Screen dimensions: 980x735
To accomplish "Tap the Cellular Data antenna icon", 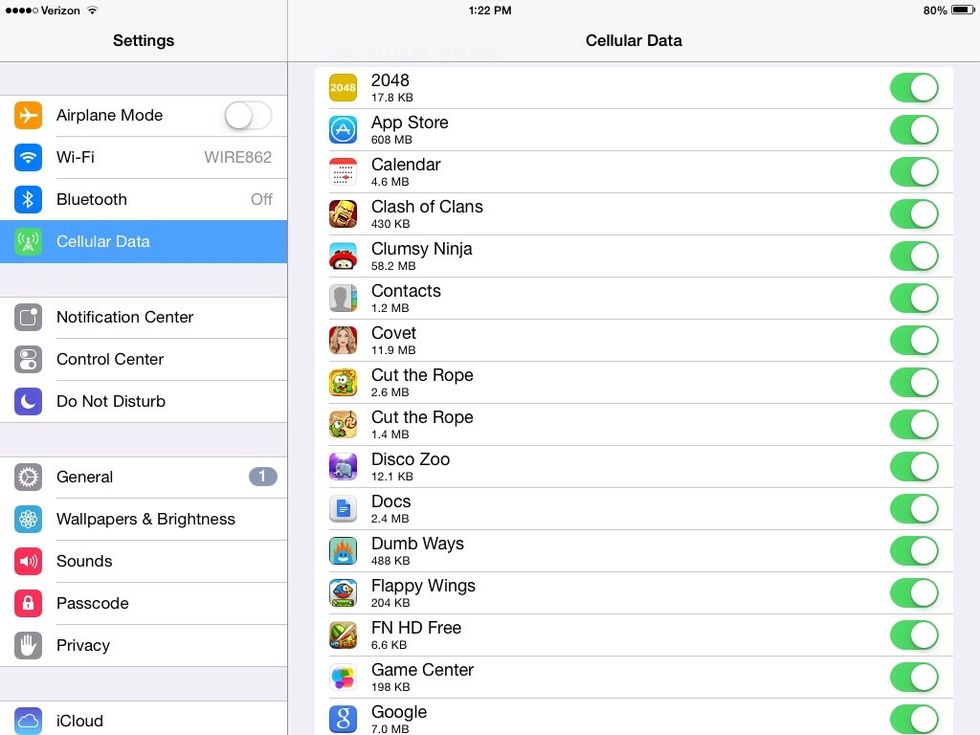I will (x=28, y=241).
